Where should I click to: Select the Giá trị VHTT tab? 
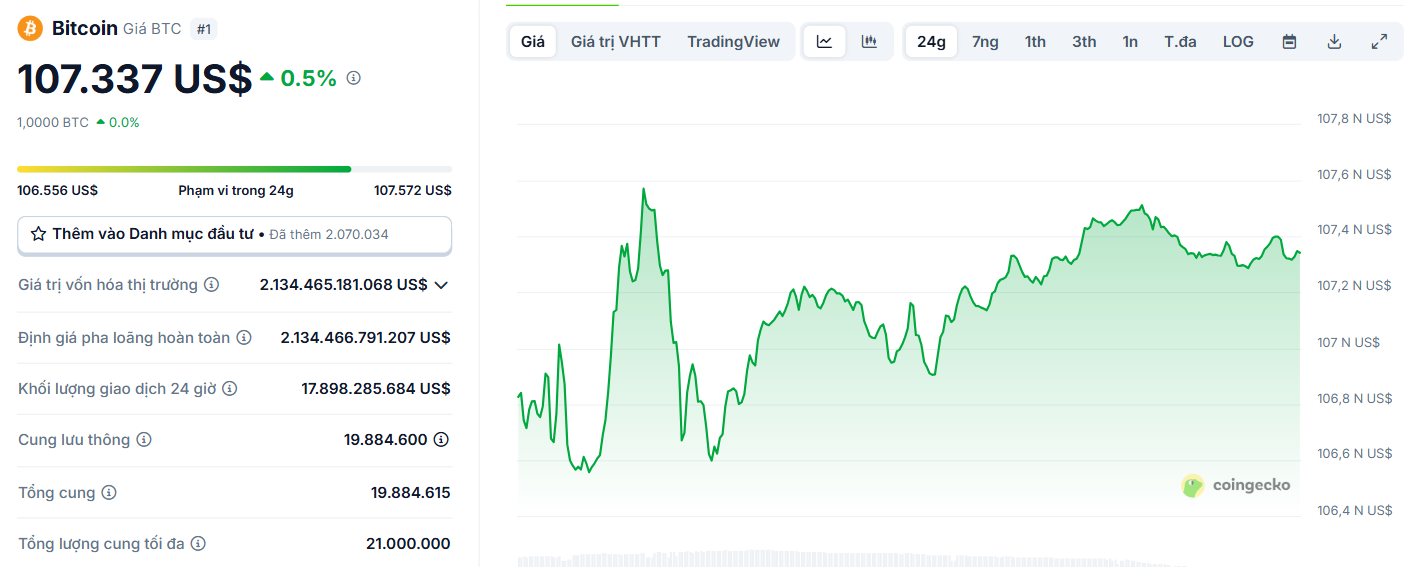pos(616,42)
